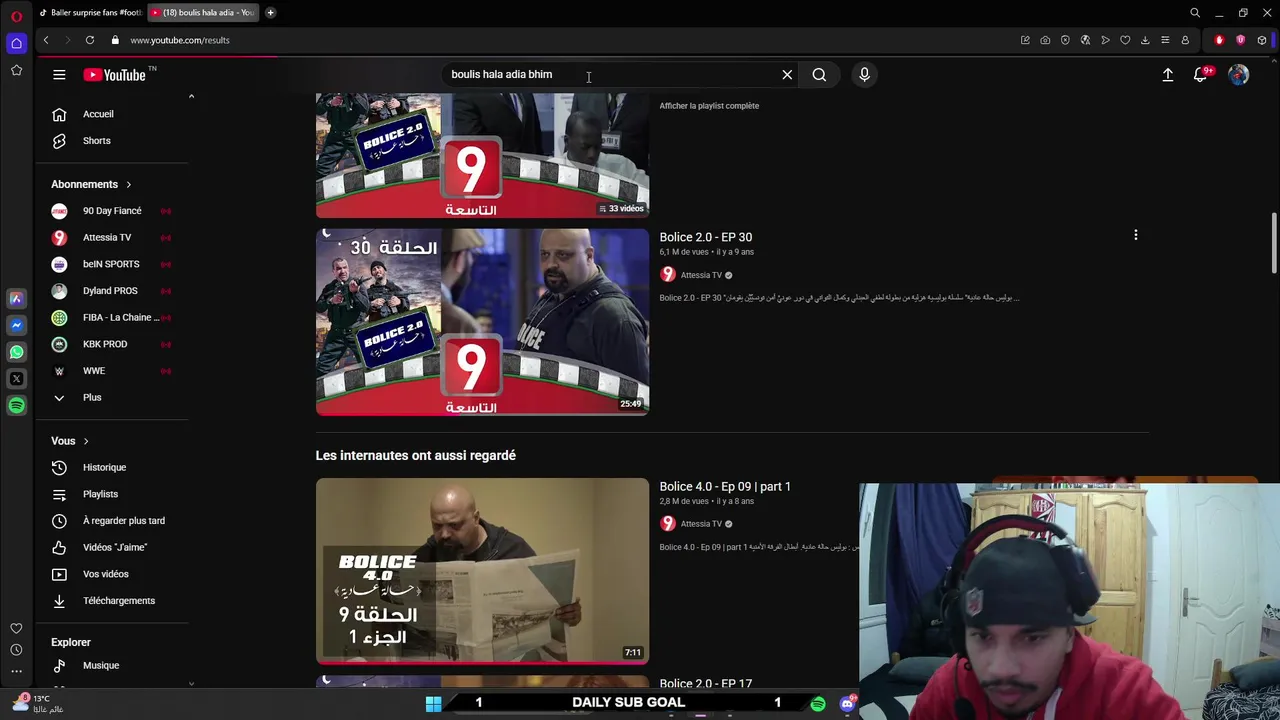Open the three-dot menu for Bolice 2.0 - EP 30
Viewport: 1280px width, 720px height.
point(1135,235)
